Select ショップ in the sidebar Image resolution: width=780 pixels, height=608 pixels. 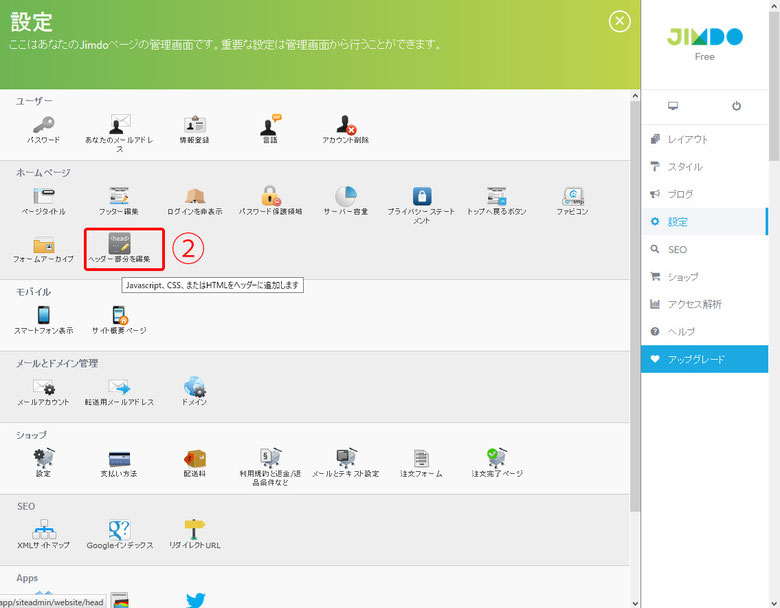pyautogui.click(x=704, y=277)
